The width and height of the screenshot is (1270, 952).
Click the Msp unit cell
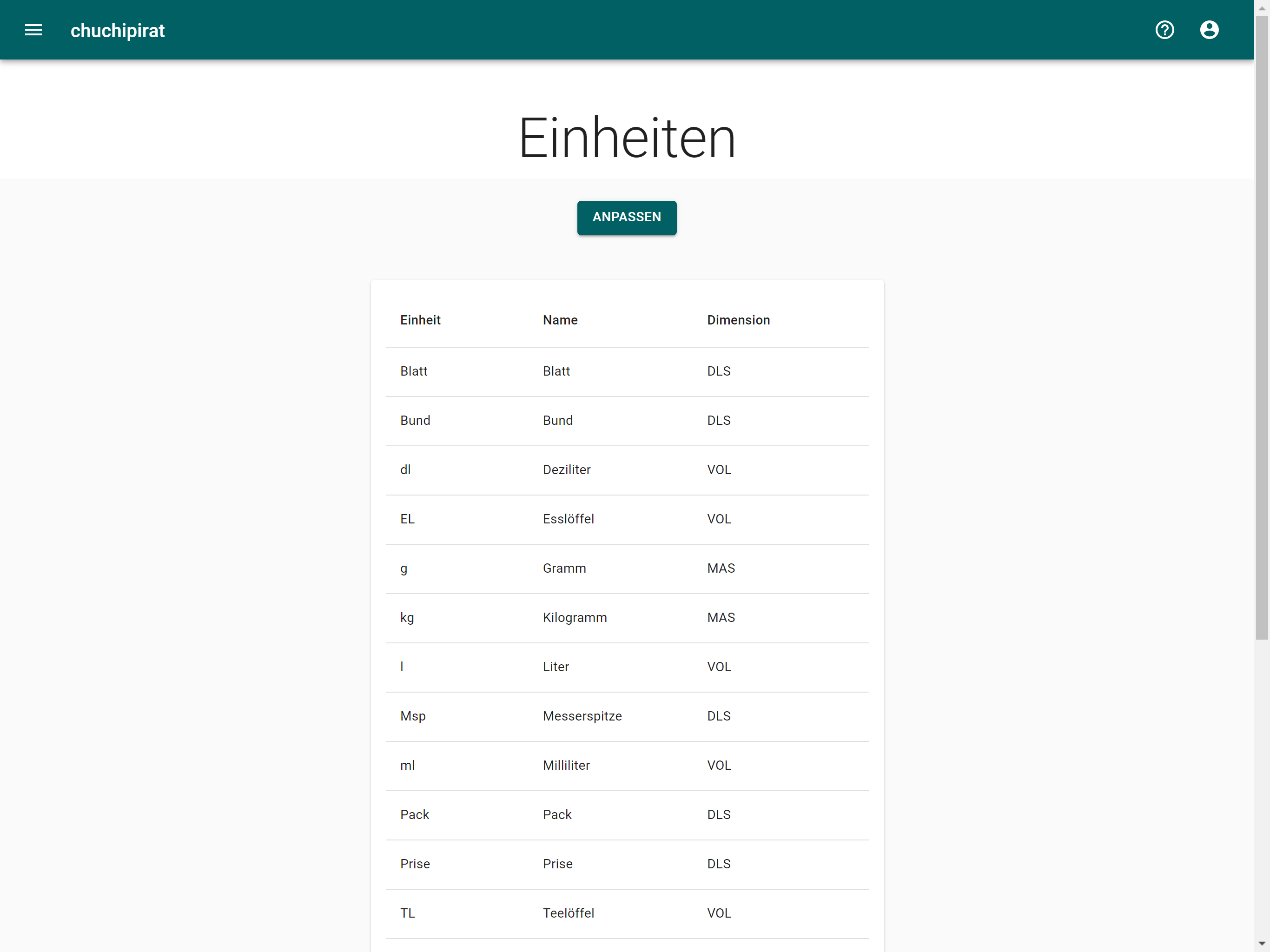coord(413,716)
